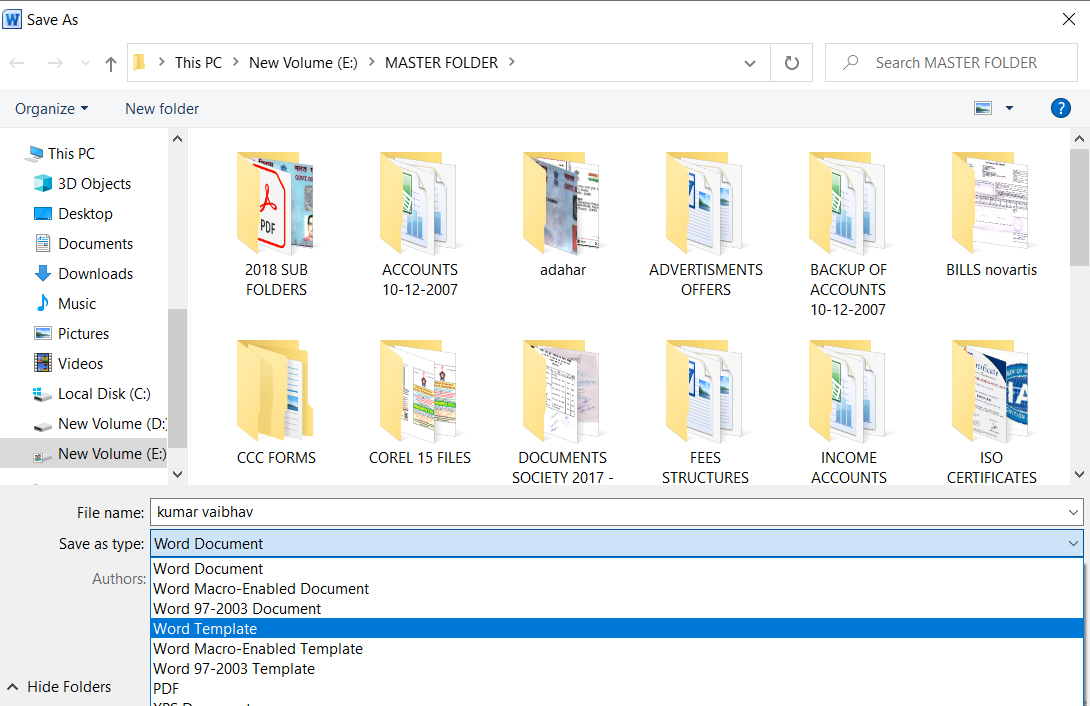Choose Word 97-2003 Document type
The width and height of the screenshot is (1090, 706).
617,609
